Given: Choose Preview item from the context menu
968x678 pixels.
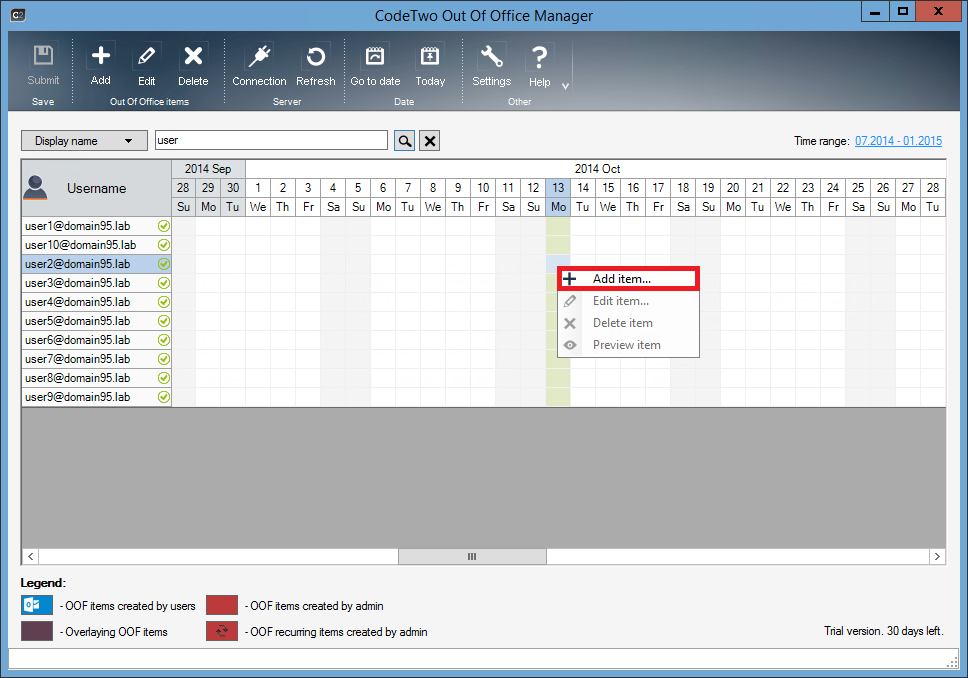Looking at the screenshot, I should coord(628,345).
